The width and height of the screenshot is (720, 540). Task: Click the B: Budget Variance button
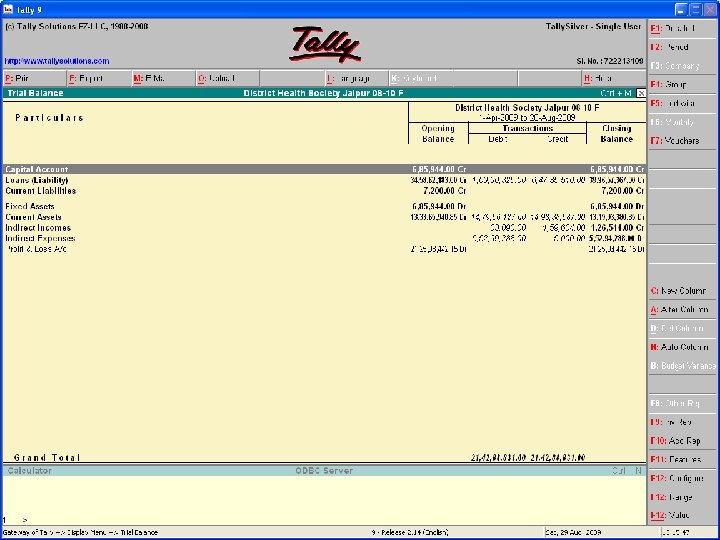point(682,366)
